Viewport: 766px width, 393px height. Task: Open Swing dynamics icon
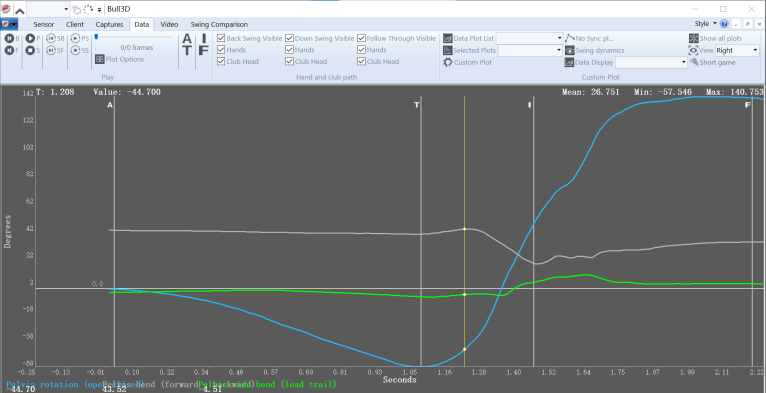click(x=570, y=50)
